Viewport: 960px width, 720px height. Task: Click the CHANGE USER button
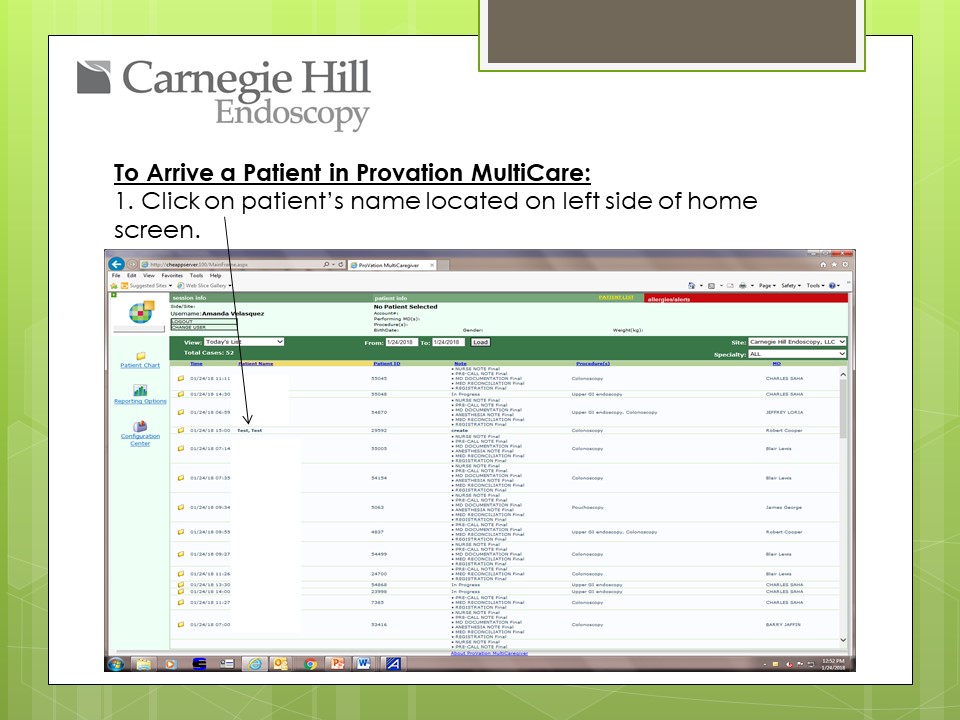point(203,327)
